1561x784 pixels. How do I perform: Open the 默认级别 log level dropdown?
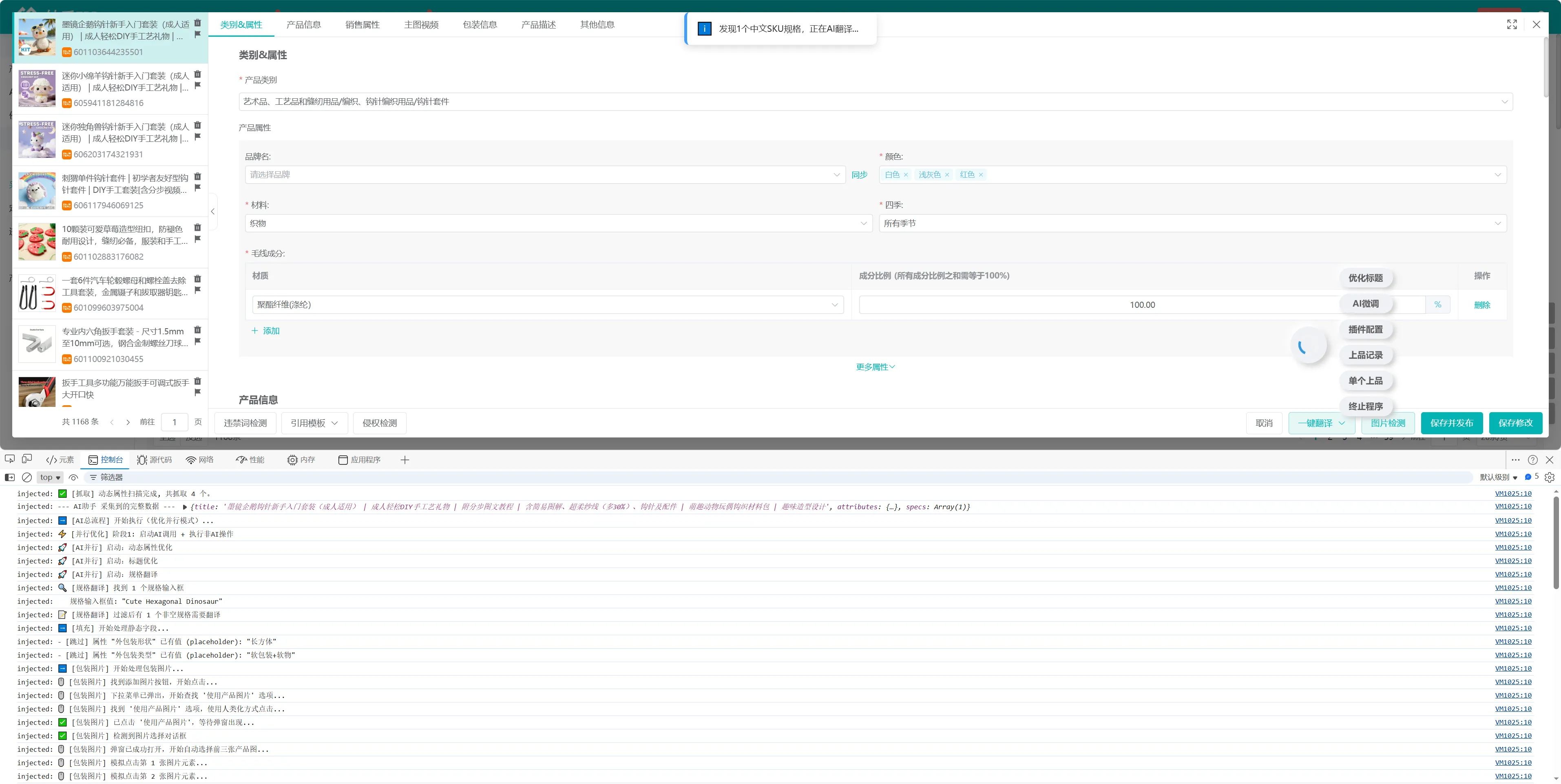(x=1499, y=477)
